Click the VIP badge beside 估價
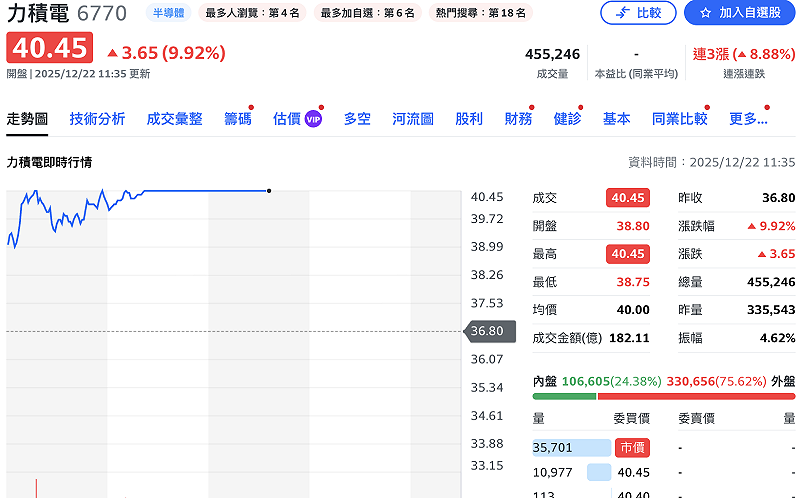 point(313,119)
